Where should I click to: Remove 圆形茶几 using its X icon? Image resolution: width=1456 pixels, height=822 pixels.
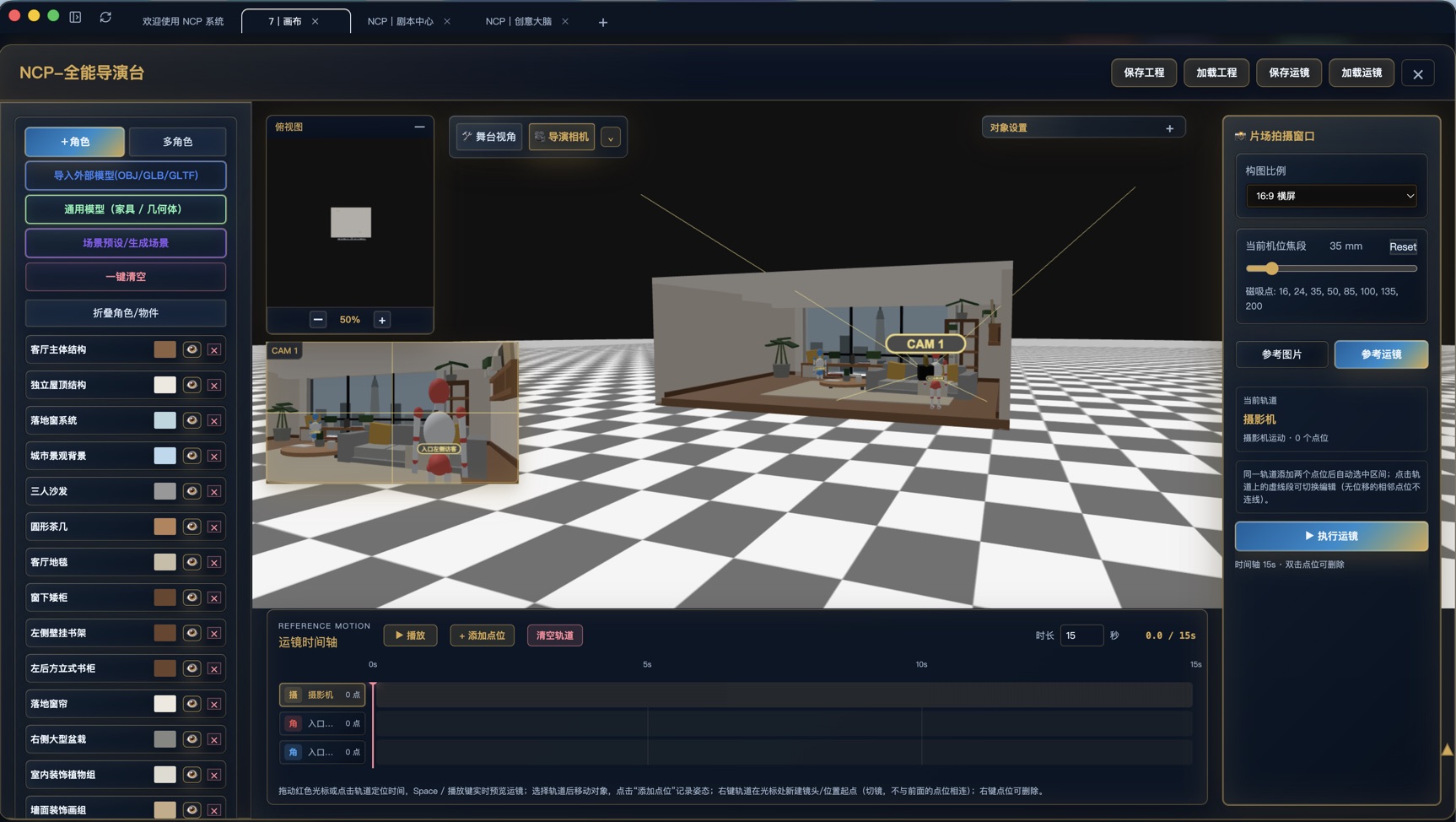214,527
